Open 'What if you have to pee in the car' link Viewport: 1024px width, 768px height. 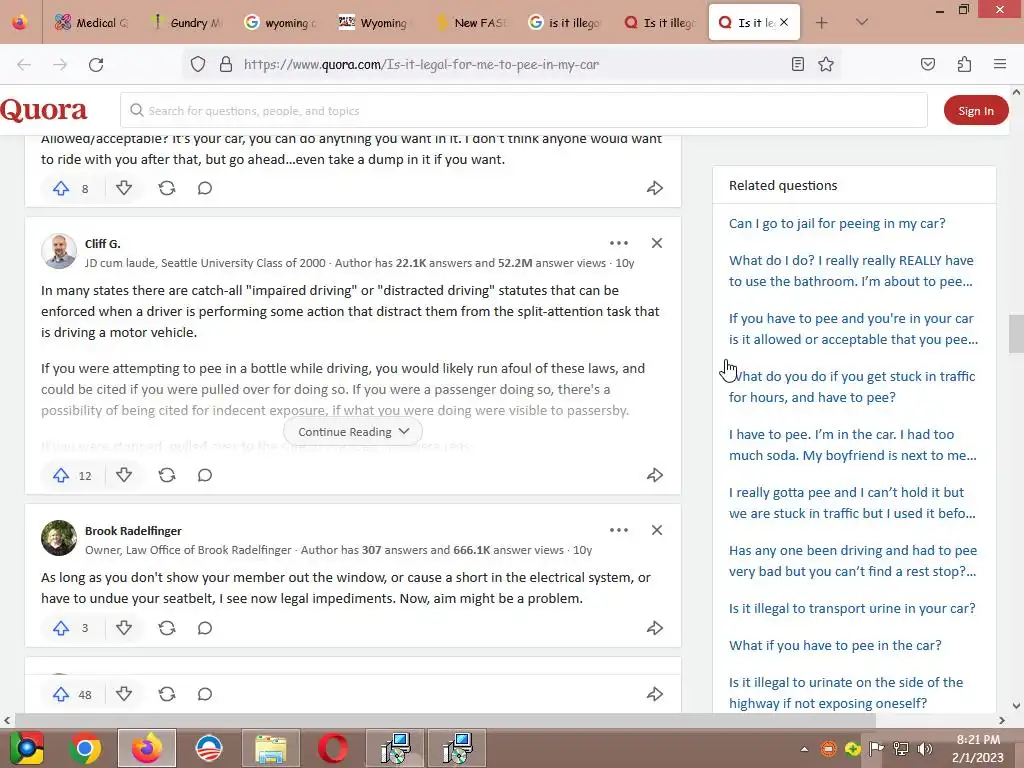(835, 646)
